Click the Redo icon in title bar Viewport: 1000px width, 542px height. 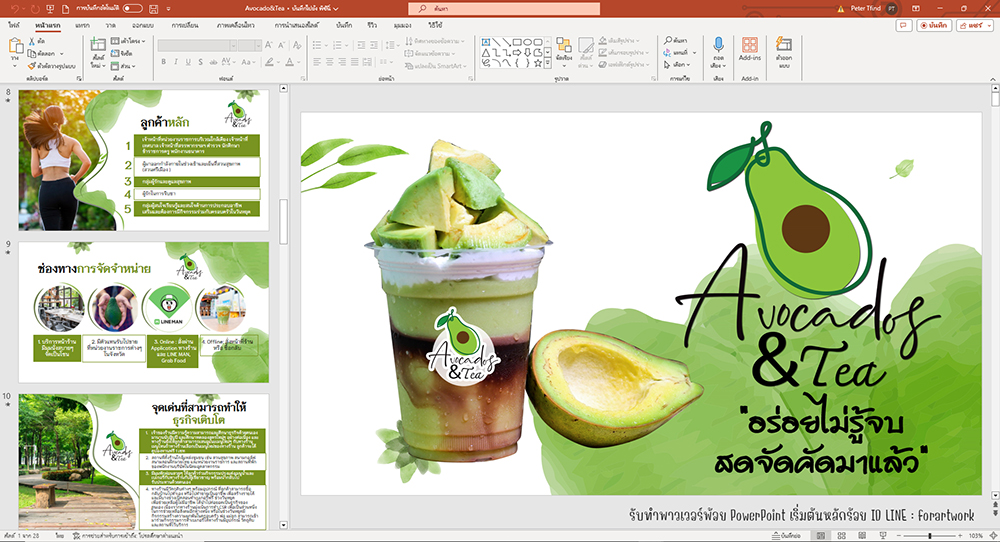click(x=34, y=8)
